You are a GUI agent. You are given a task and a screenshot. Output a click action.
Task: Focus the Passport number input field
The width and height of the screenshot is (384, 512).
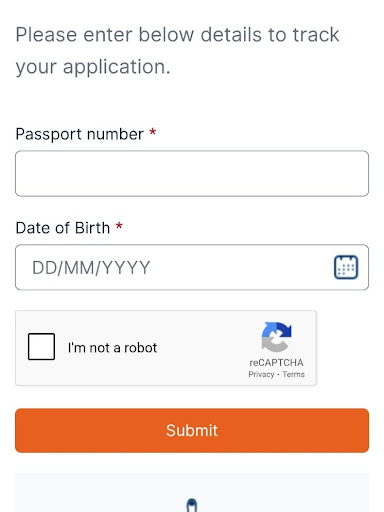tap(192, 173)
